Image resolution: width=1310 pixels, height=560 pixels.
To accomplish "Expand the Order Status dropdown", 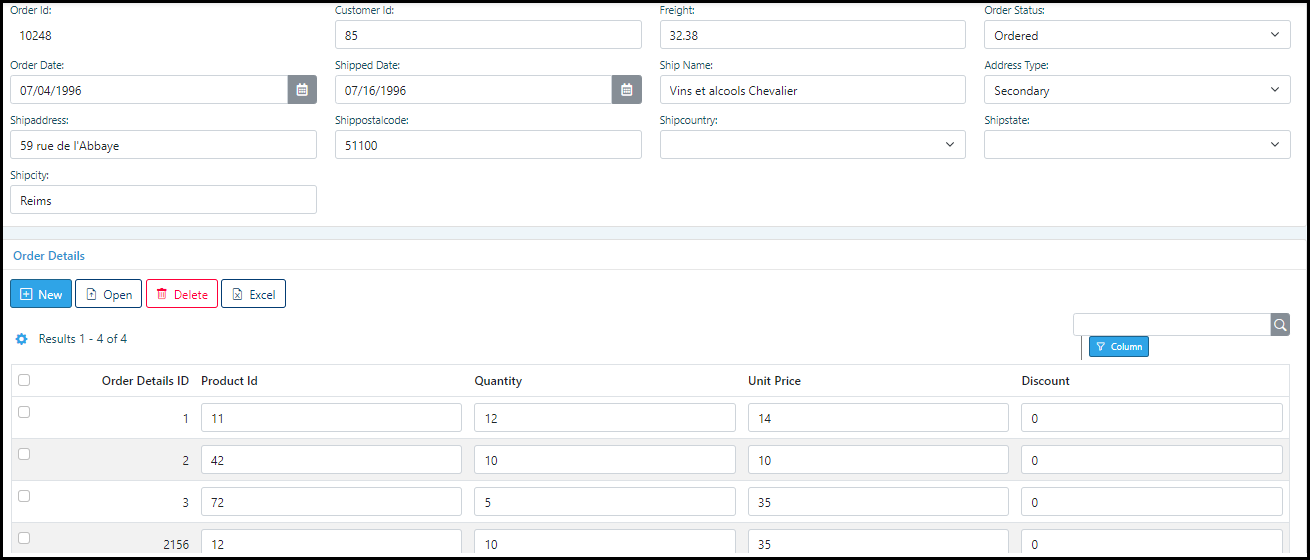I will [x=1136, y=35].
